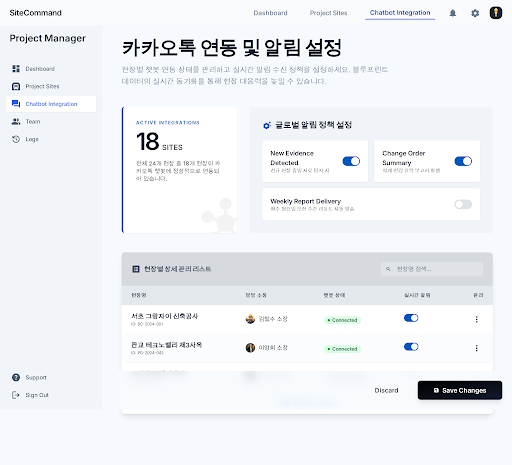Toggle real-time alerts for 서초 그랑자이
512x465 pixels.
click(x=411, y=318)
